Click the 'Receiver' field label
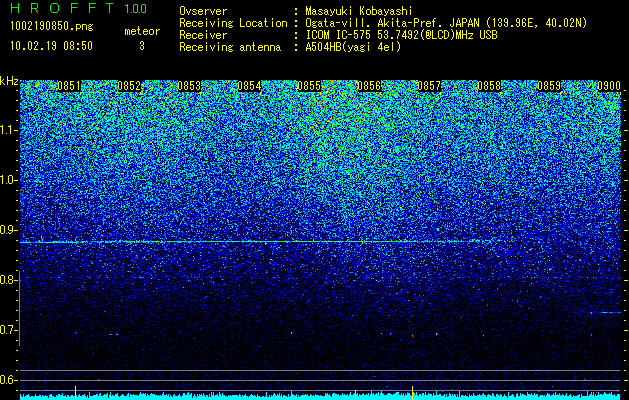 click(x=203, y=35)
